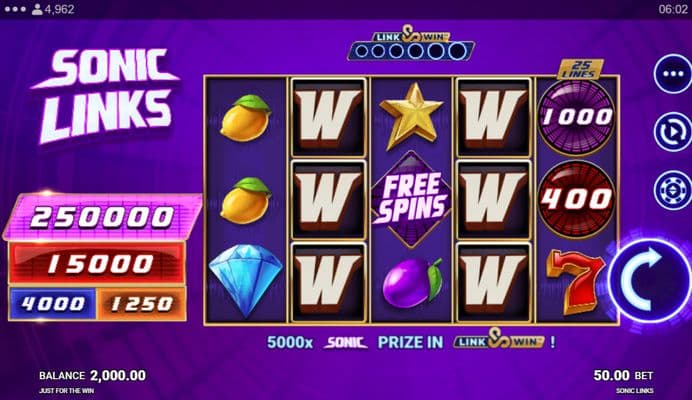Click the 1000 purple coin symbol
The image size is (692, 400).
pos(576,117)
